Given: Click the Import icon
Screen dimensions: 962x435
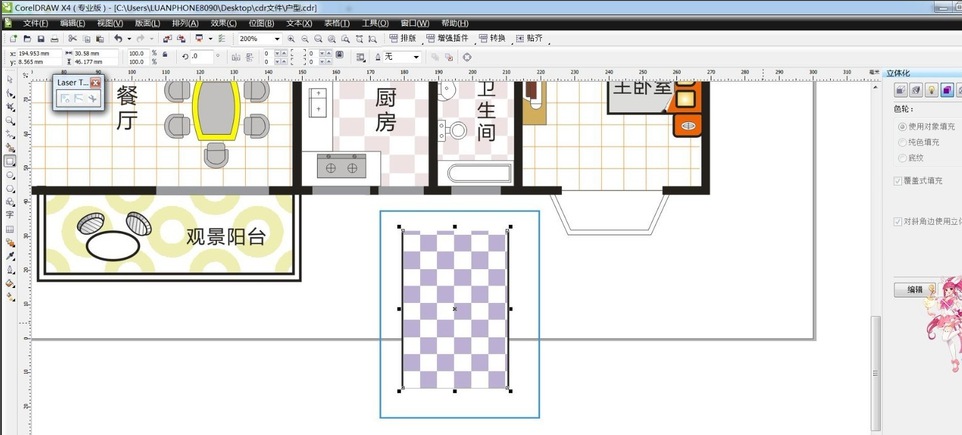Looking at the screenshot, I should coord(167,39).
